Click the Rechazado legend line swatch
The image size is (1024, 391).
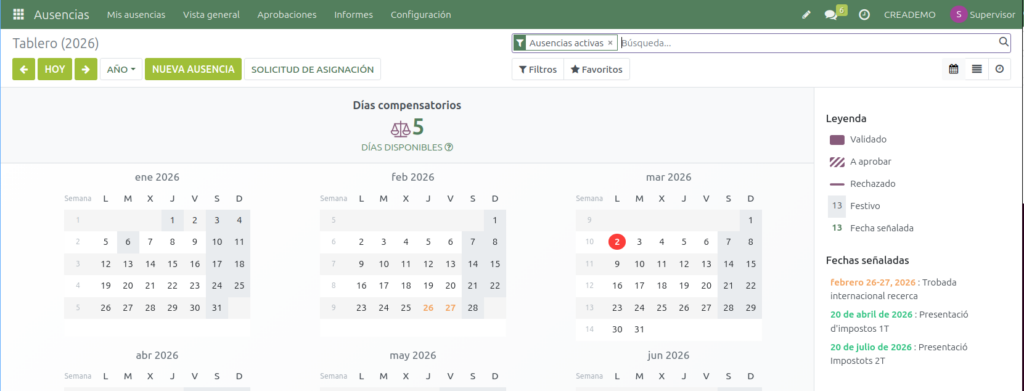[x=837, y=184]
